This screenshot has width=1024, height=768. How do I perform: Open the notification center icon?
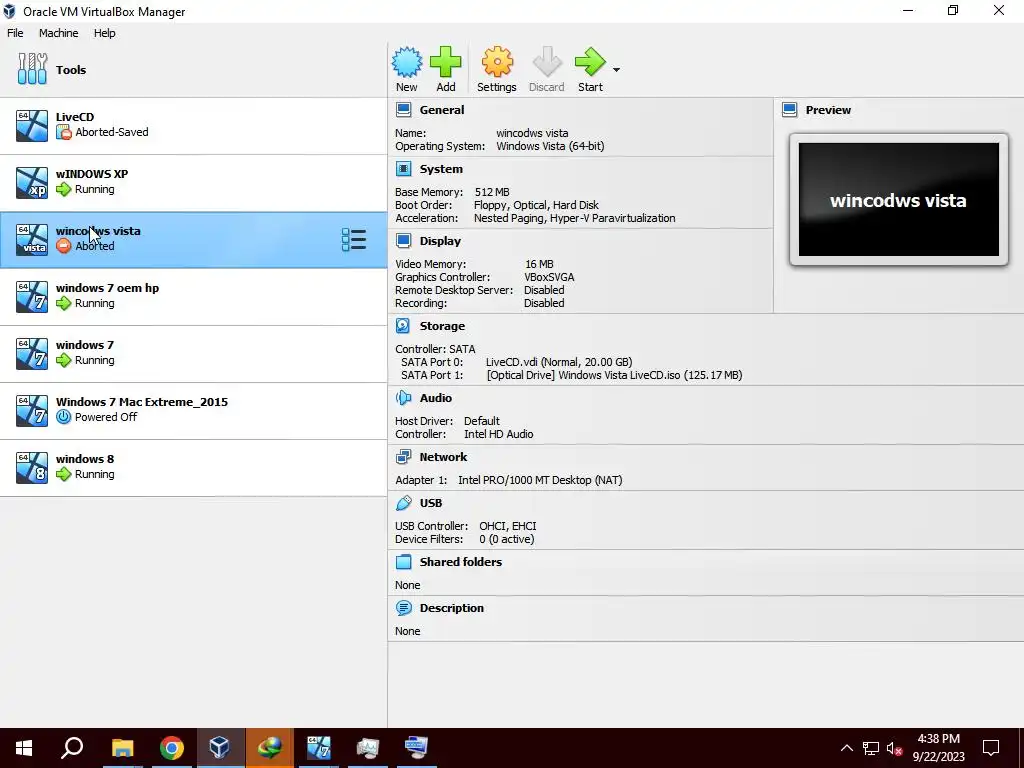tap(991, 748)
